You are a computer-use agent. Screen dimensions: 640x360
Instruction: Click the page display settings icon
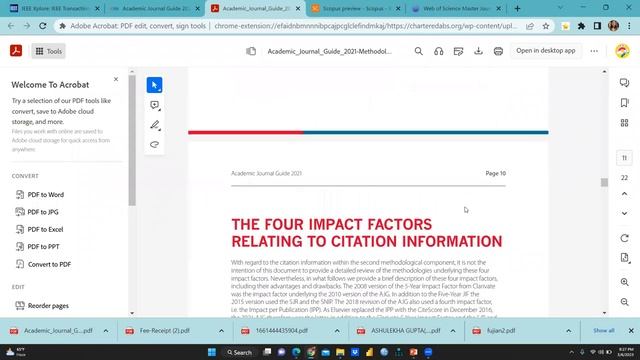[x=624, y=258]
